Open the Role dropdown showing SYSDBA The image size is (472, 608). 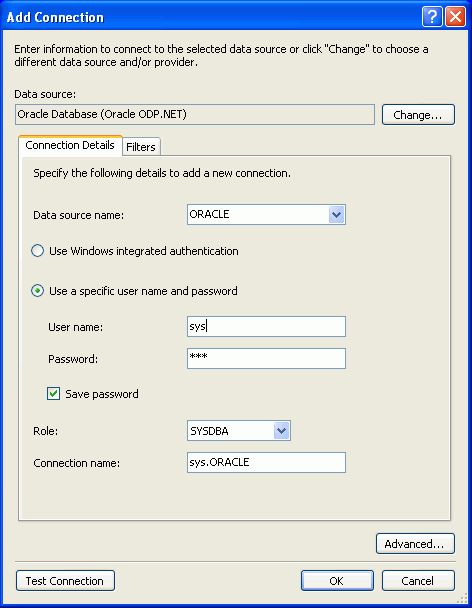click(x=282, y=431)
